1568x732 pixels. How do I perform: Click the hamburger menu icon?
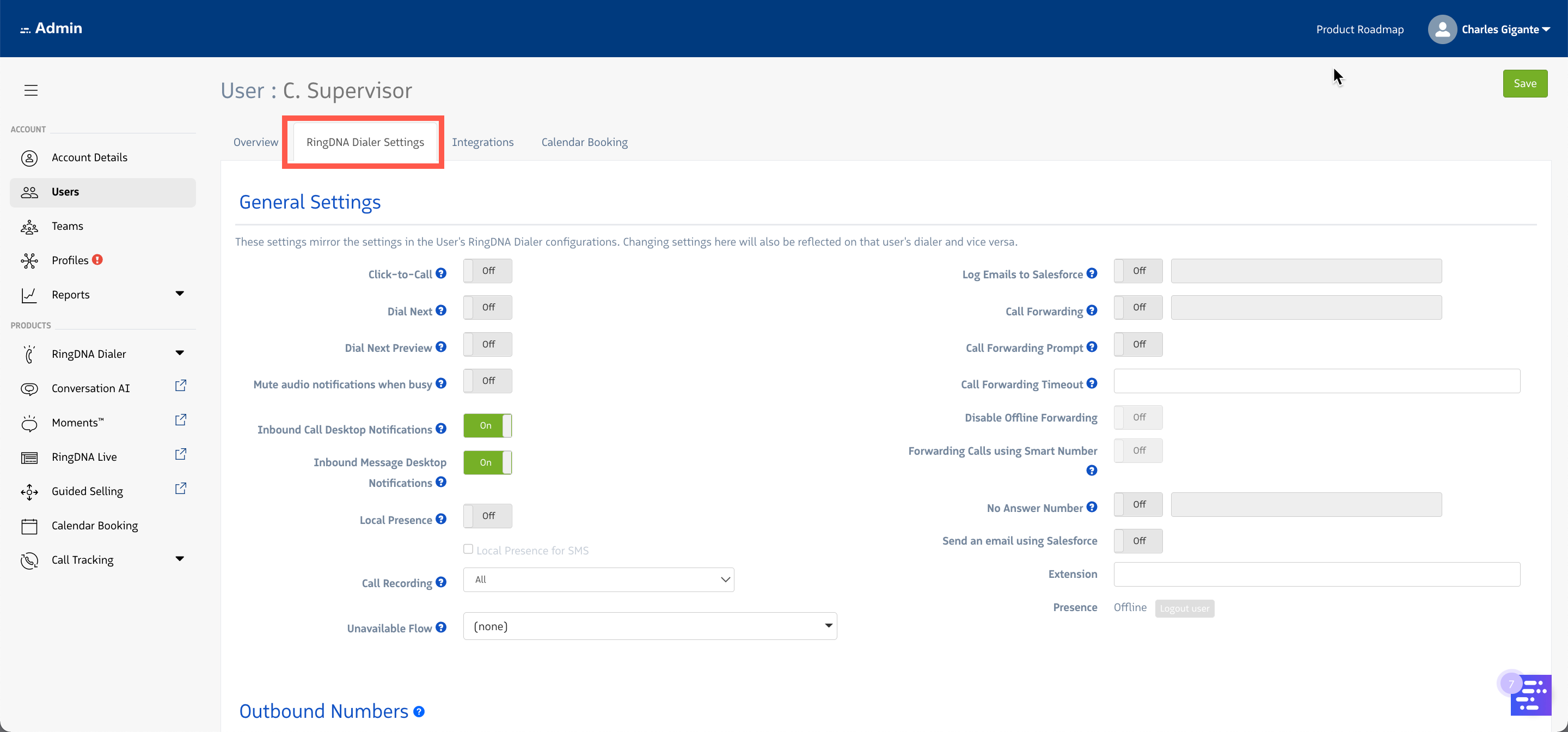(31, 90)
